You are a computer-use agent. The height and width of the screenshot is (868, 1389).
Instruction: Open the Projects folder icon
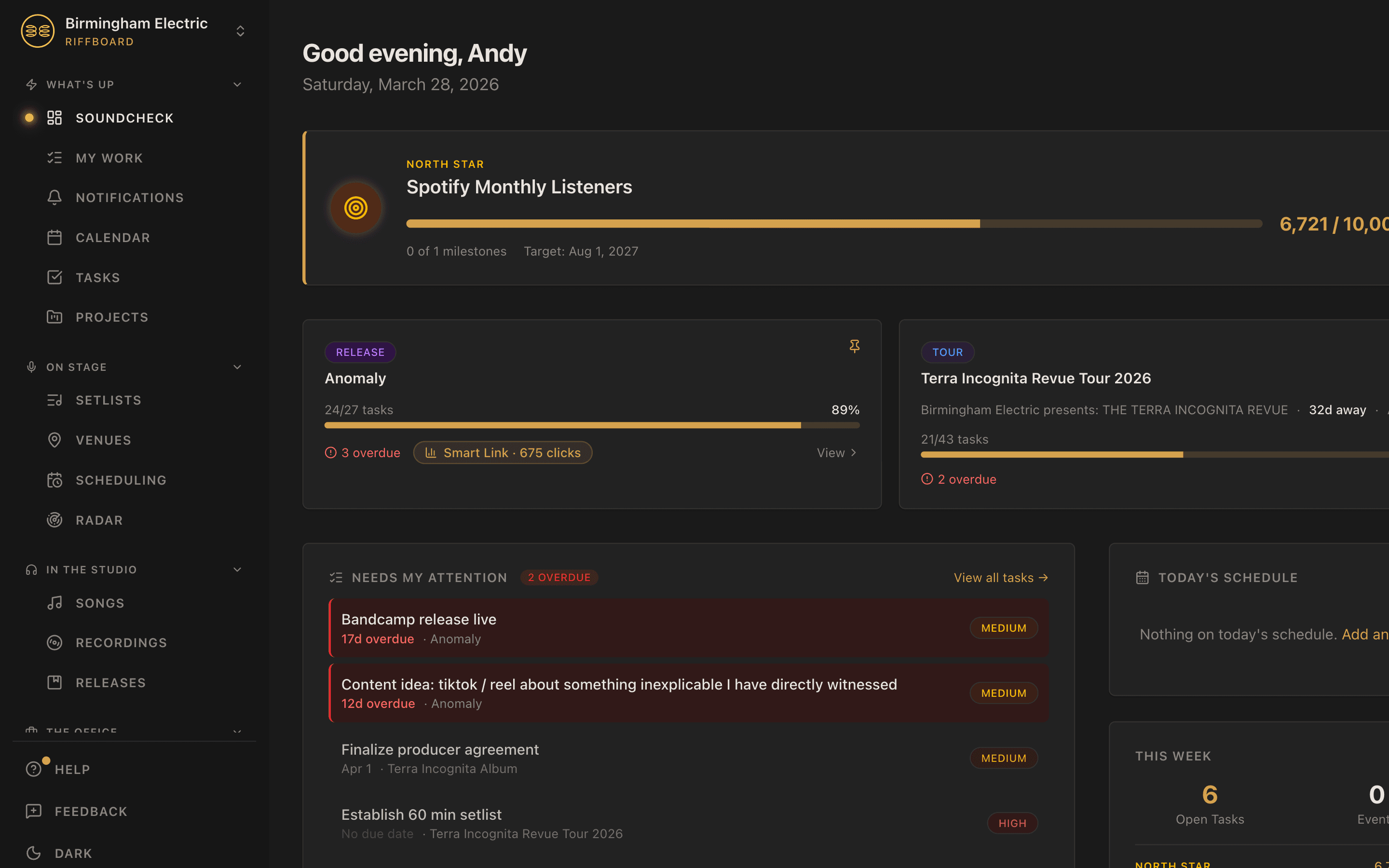[54, 316]
